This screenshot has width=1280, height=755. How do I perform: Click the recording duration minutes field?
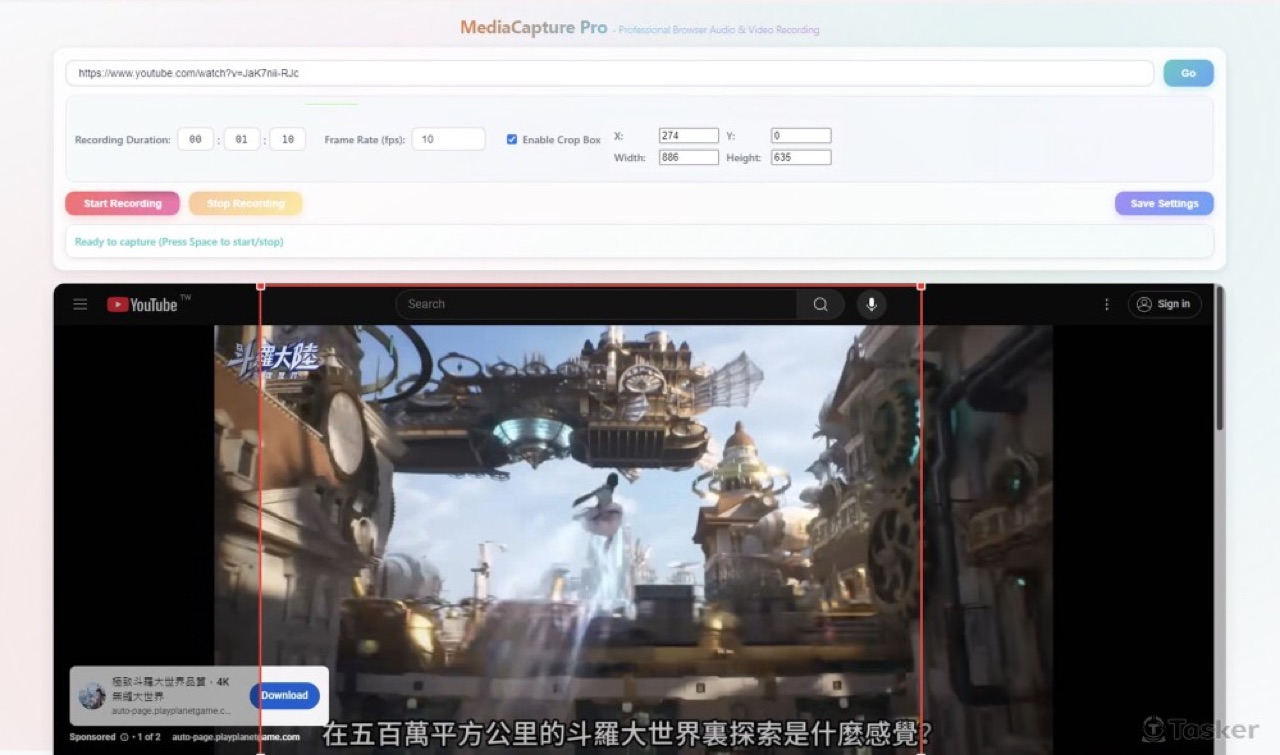point(241,139)
